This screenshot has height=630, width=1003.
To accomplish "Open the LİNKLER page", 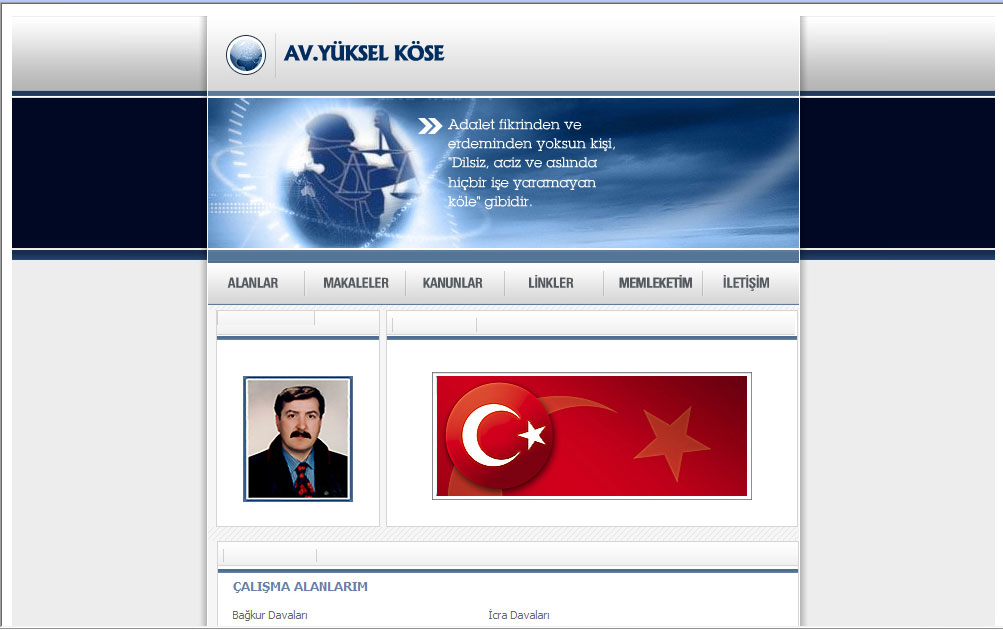I will coord(551,283).
